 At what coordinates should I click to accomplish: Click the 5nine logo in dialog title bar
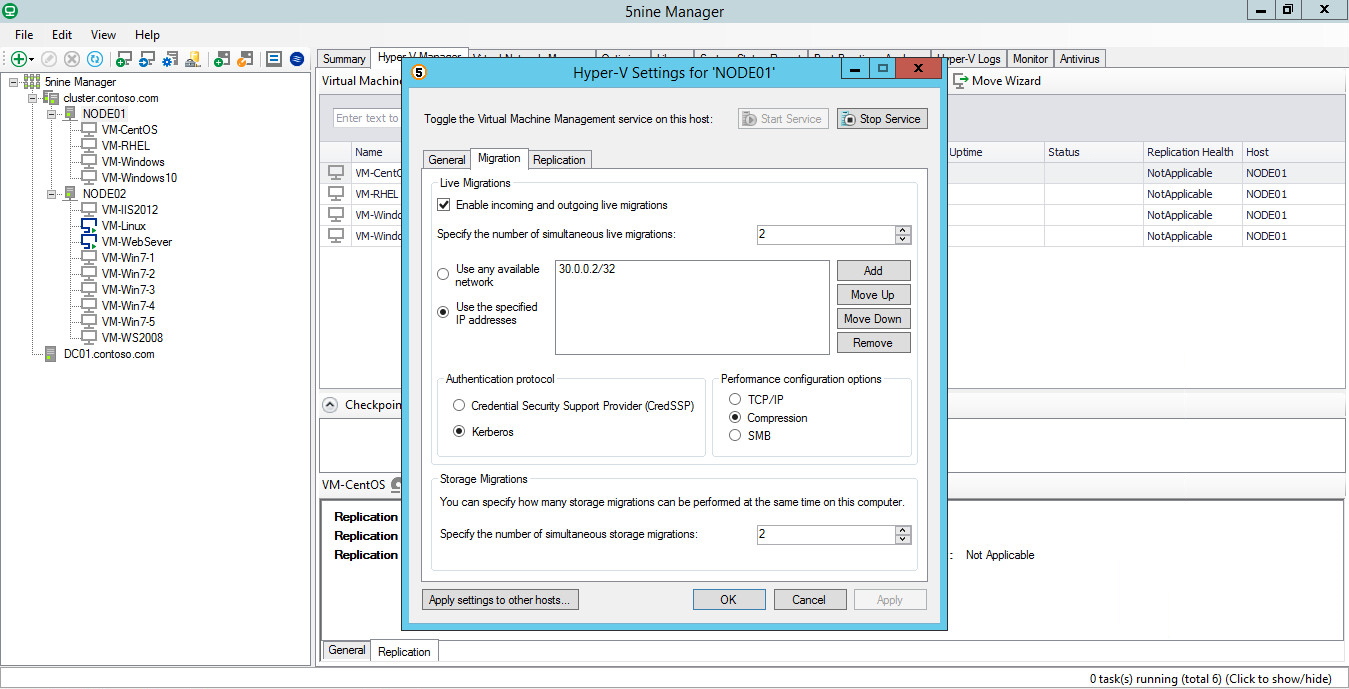[420, 72]
